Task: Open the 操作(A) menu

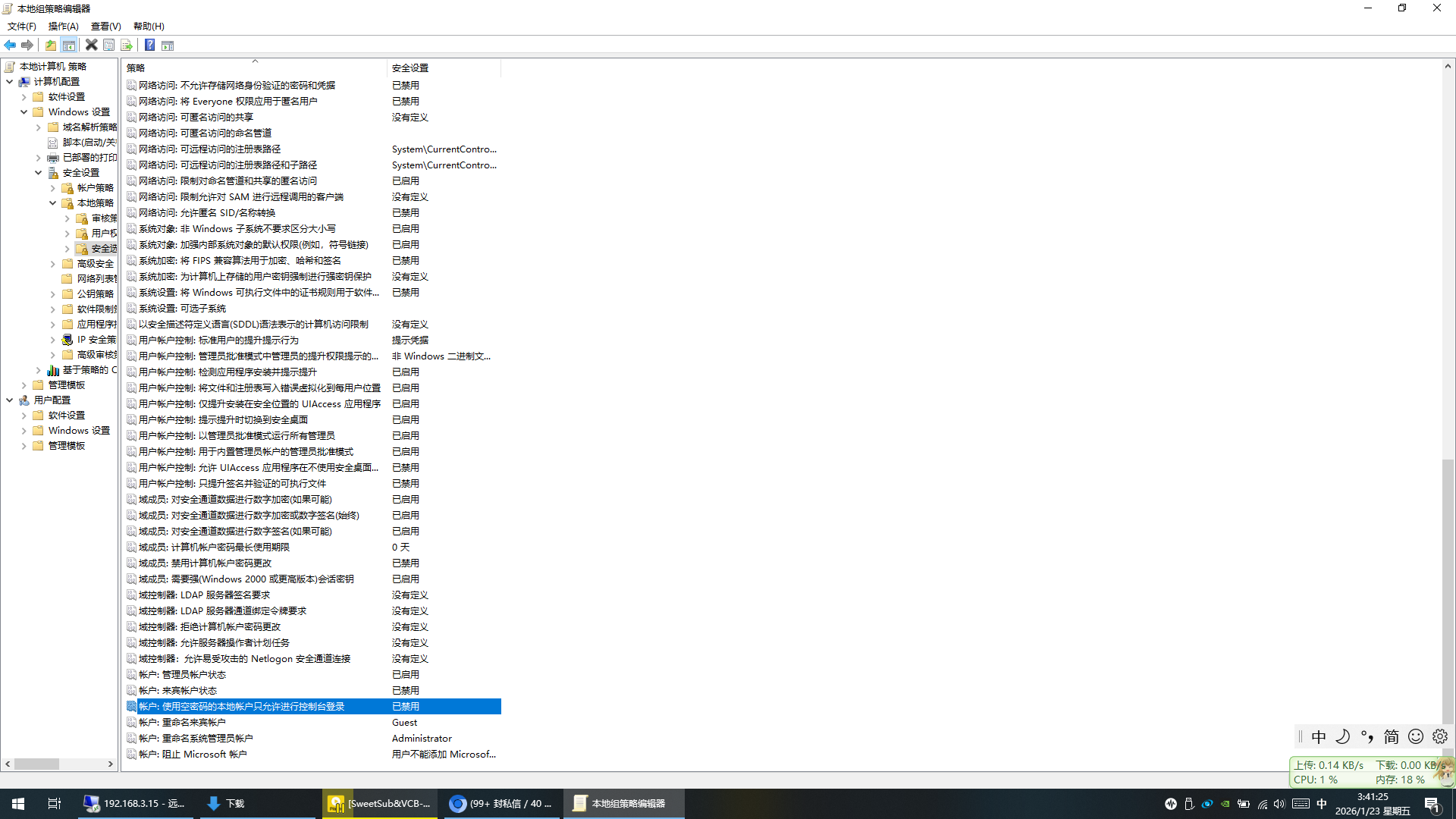Action: [63, 27]
